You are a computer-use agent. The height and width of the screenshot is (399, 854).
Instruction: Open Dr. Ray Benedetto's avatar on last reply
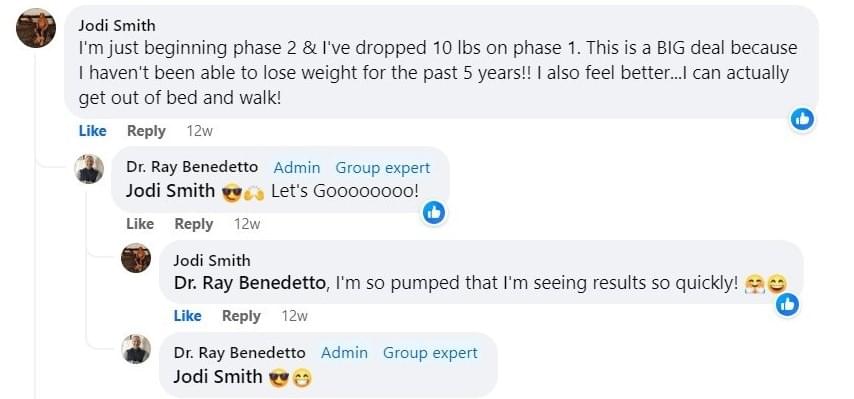pos(136,348)
